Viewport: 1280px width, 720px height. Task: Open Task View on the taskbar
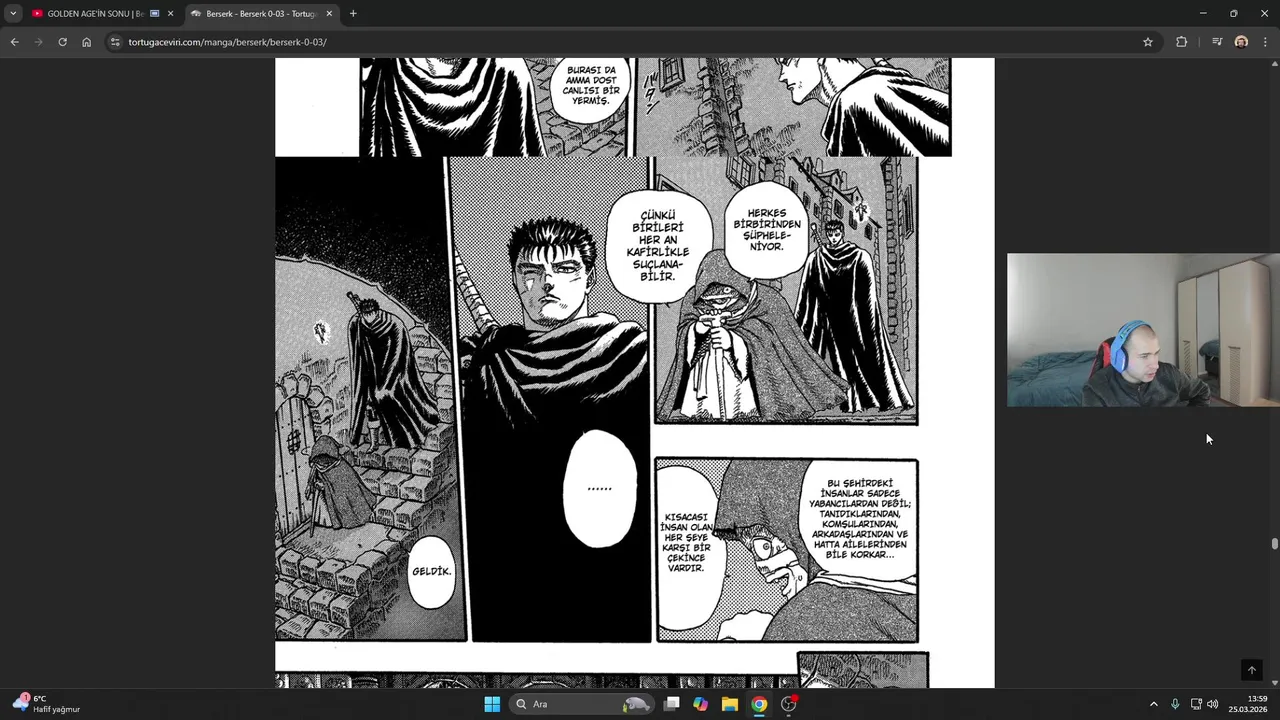[x=672, y=704]
